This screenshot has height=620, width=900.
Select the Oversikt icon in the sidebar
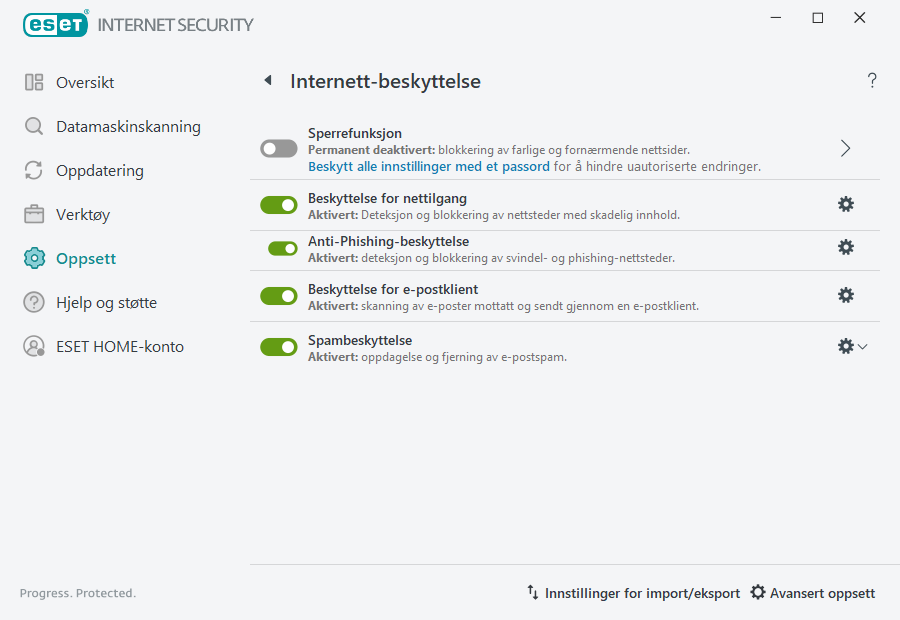coord(33,82)
